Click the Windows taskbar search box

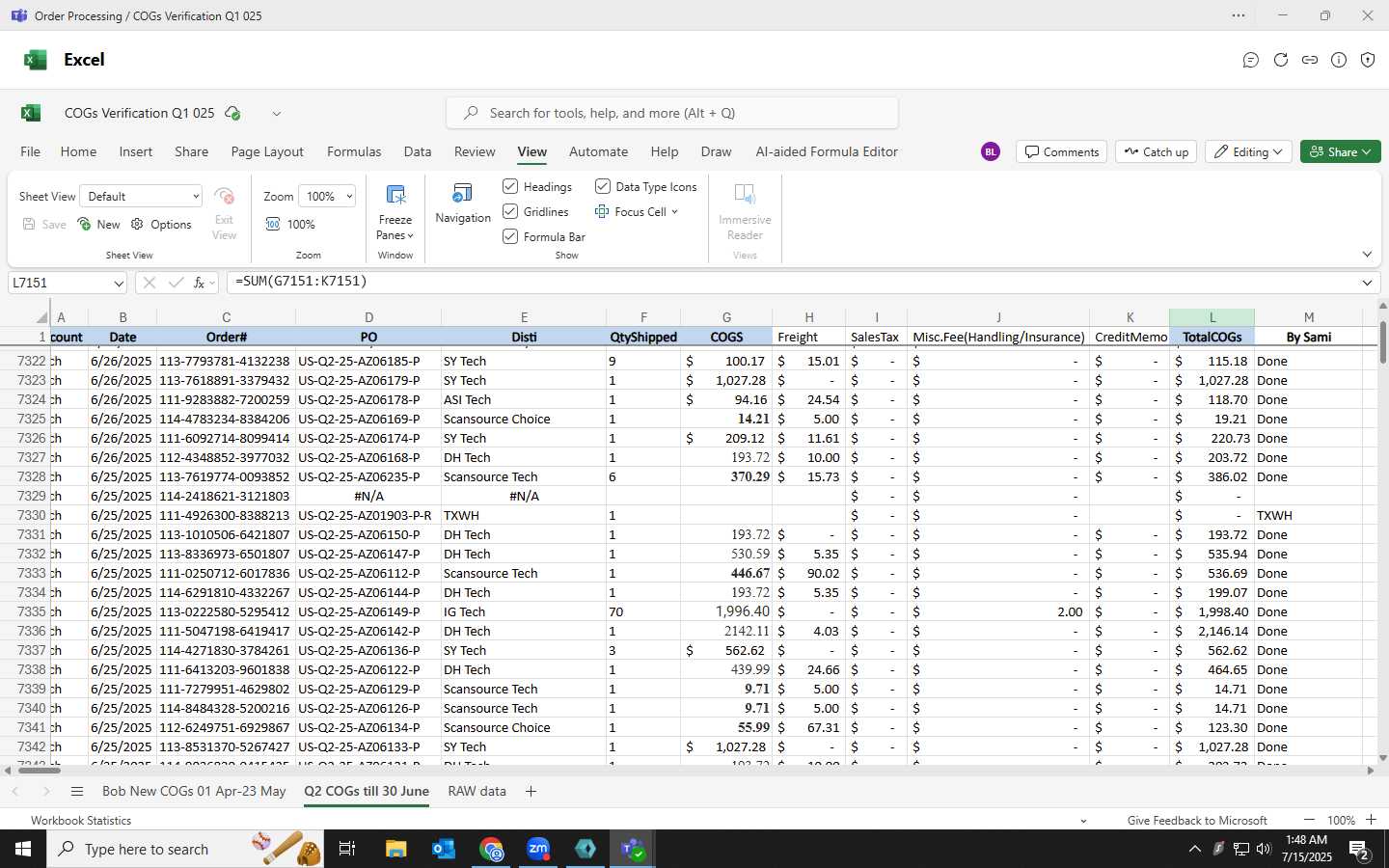(184, 849)
